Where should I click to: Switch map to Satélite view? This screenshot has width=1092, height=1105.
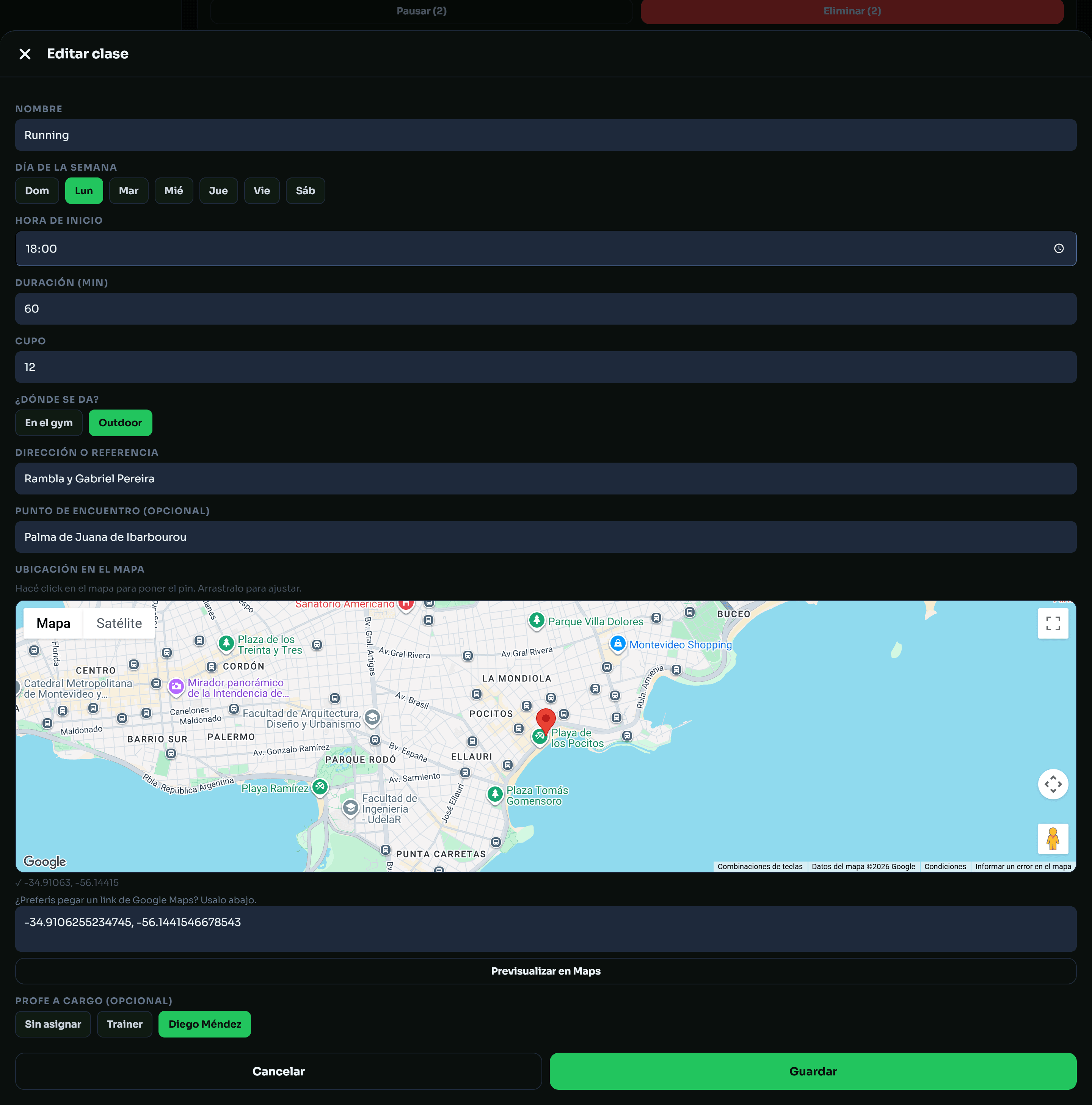119,623
